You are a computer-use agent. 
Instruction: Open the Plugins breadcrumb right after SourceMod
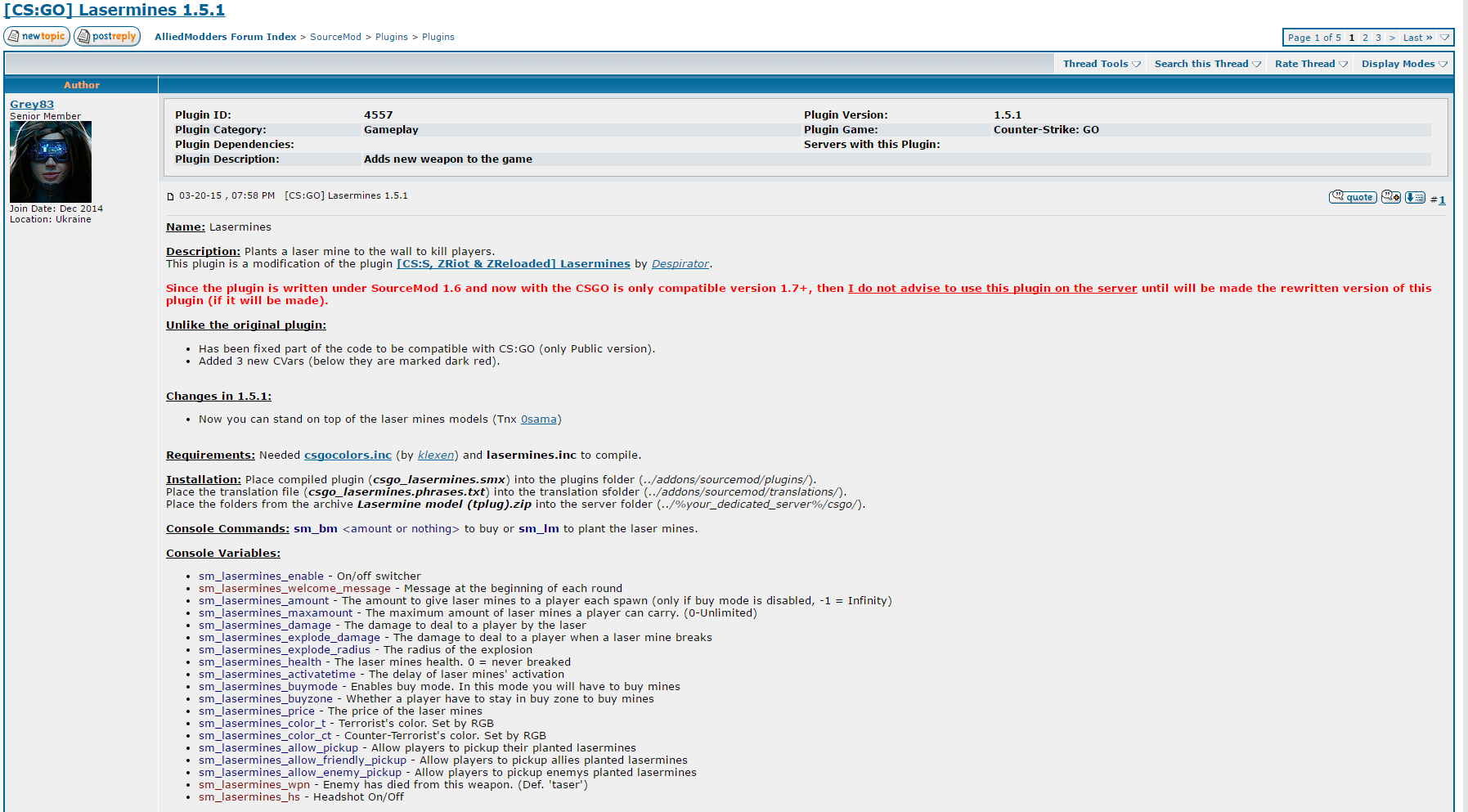pos(392,37)
